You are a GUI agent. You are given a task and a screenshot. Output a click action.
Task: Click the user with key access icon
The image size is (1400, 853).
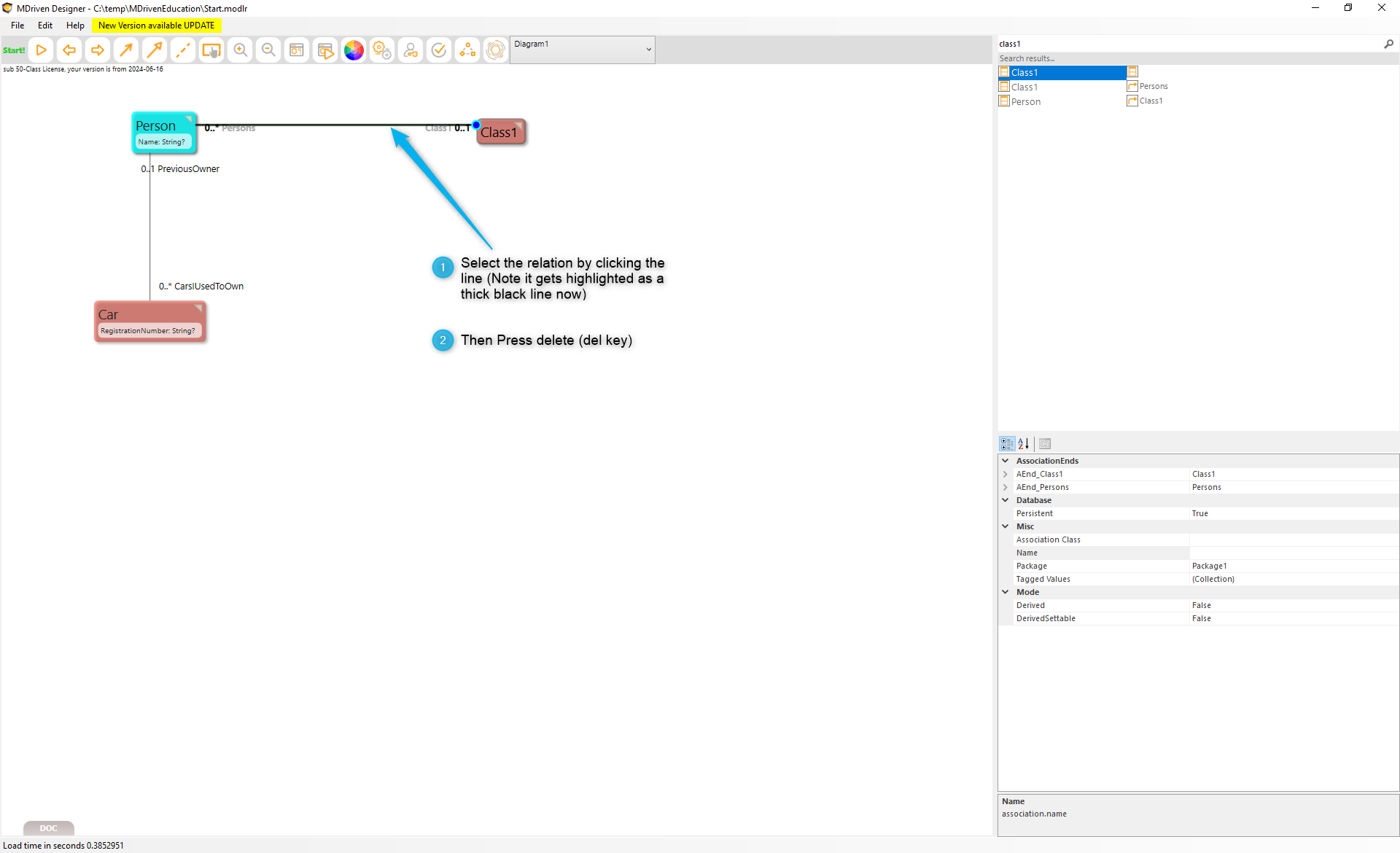point(411,50)
